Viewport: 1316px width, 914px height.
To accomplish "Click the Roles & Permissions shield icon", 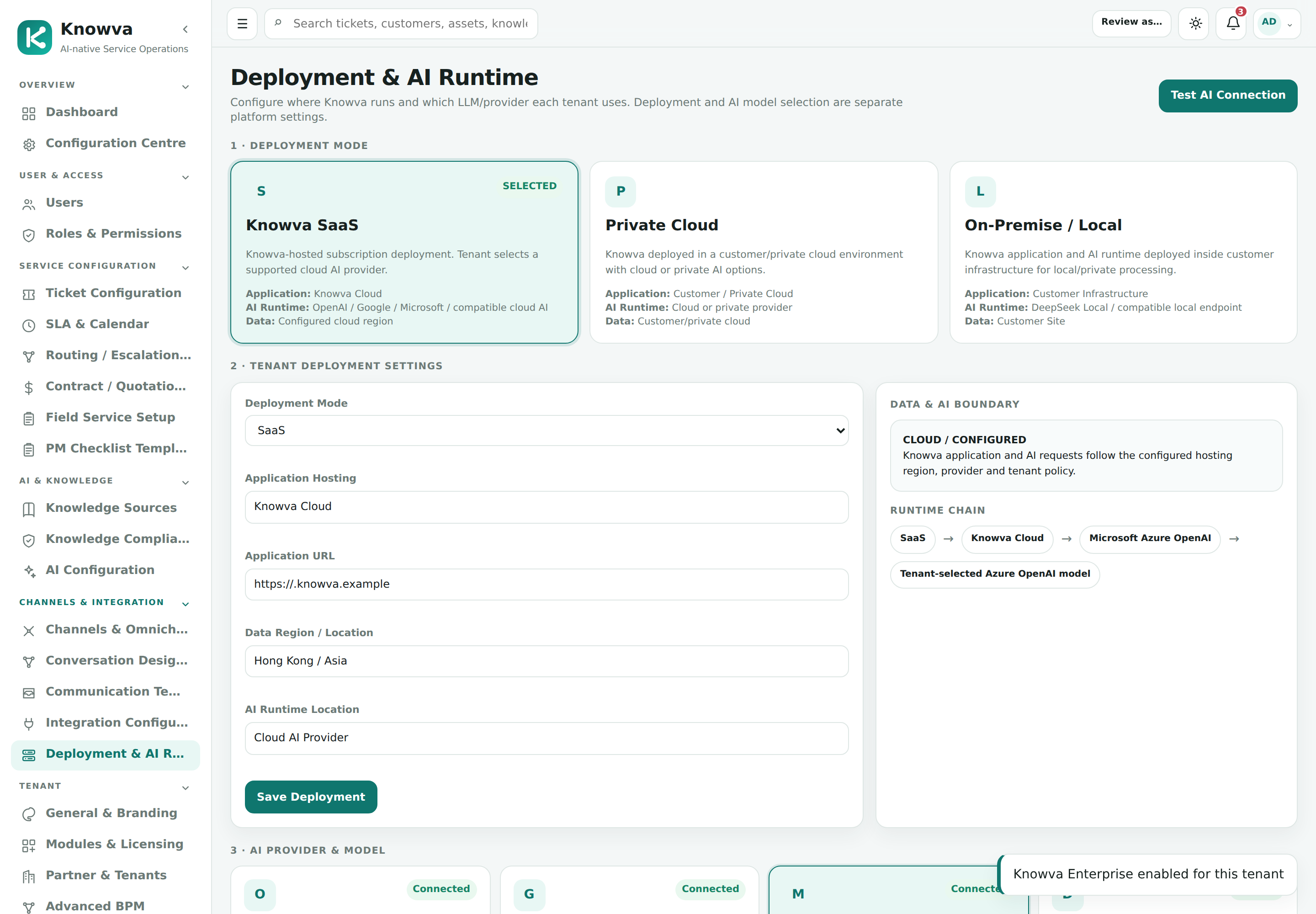I will tap(29, 235).
